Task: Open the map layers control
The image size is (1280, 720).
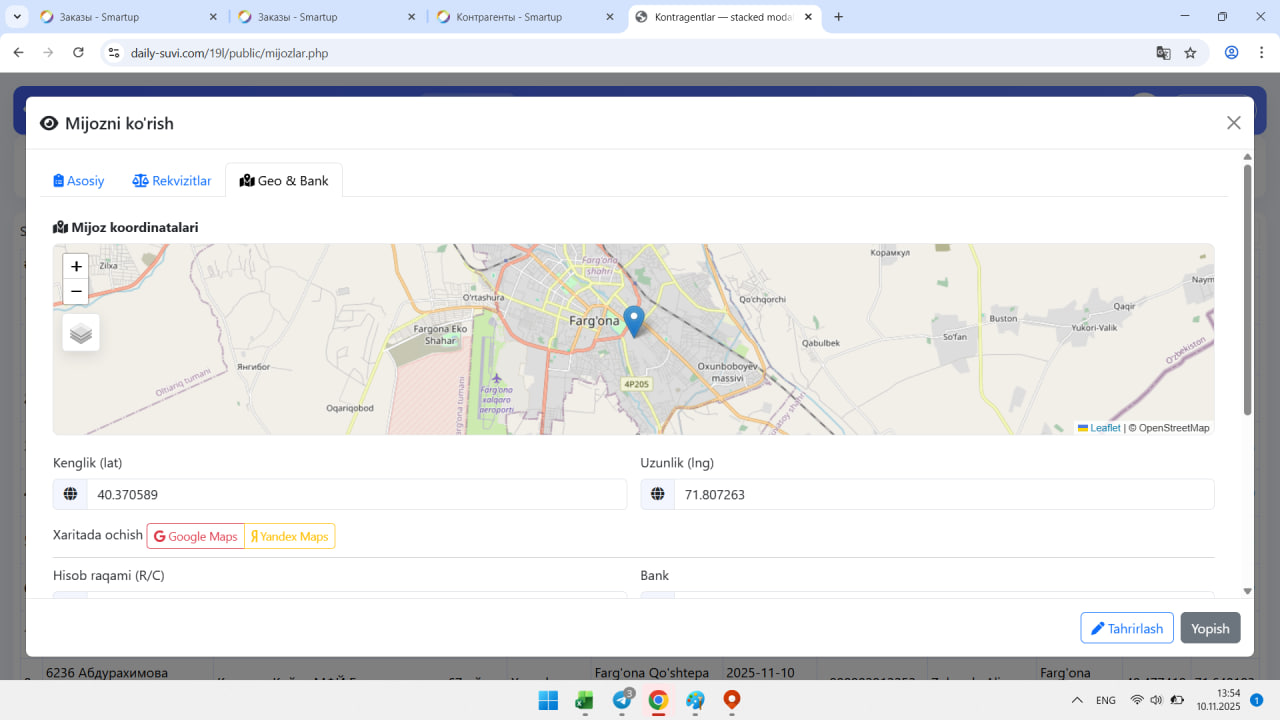Action: [81, 333]
